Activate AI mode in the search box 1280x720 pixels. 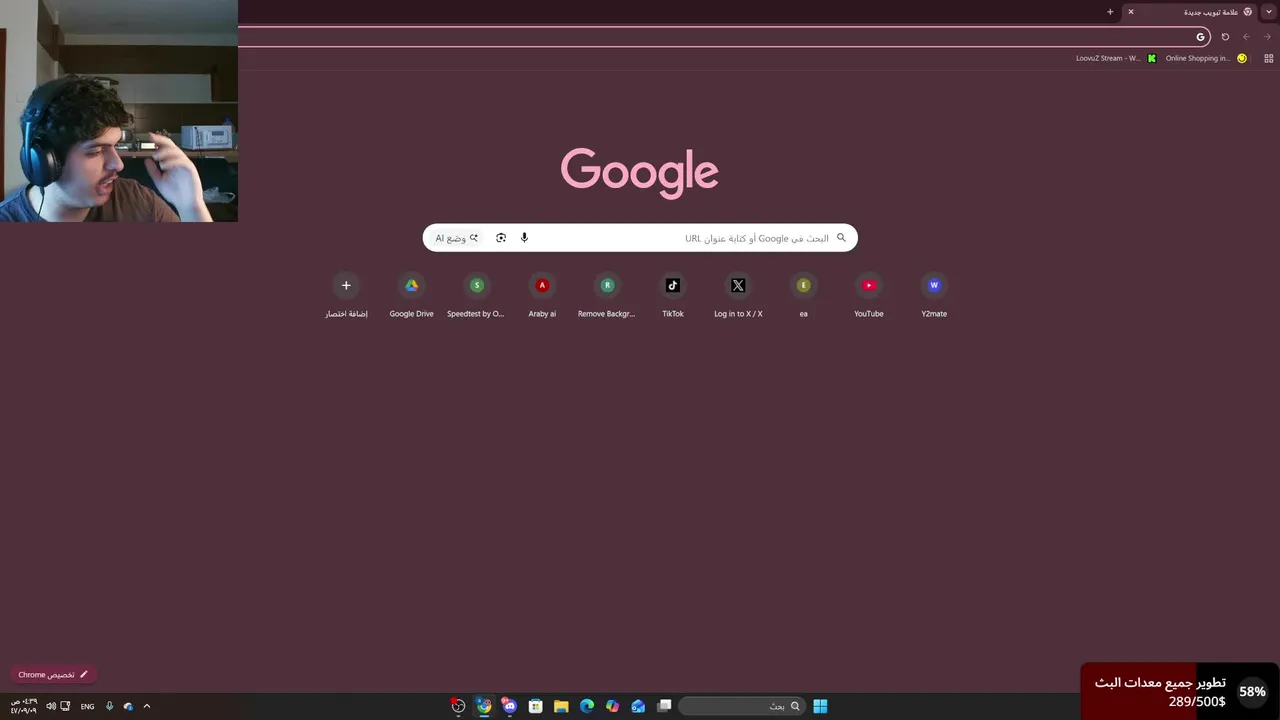pos(457,238)
